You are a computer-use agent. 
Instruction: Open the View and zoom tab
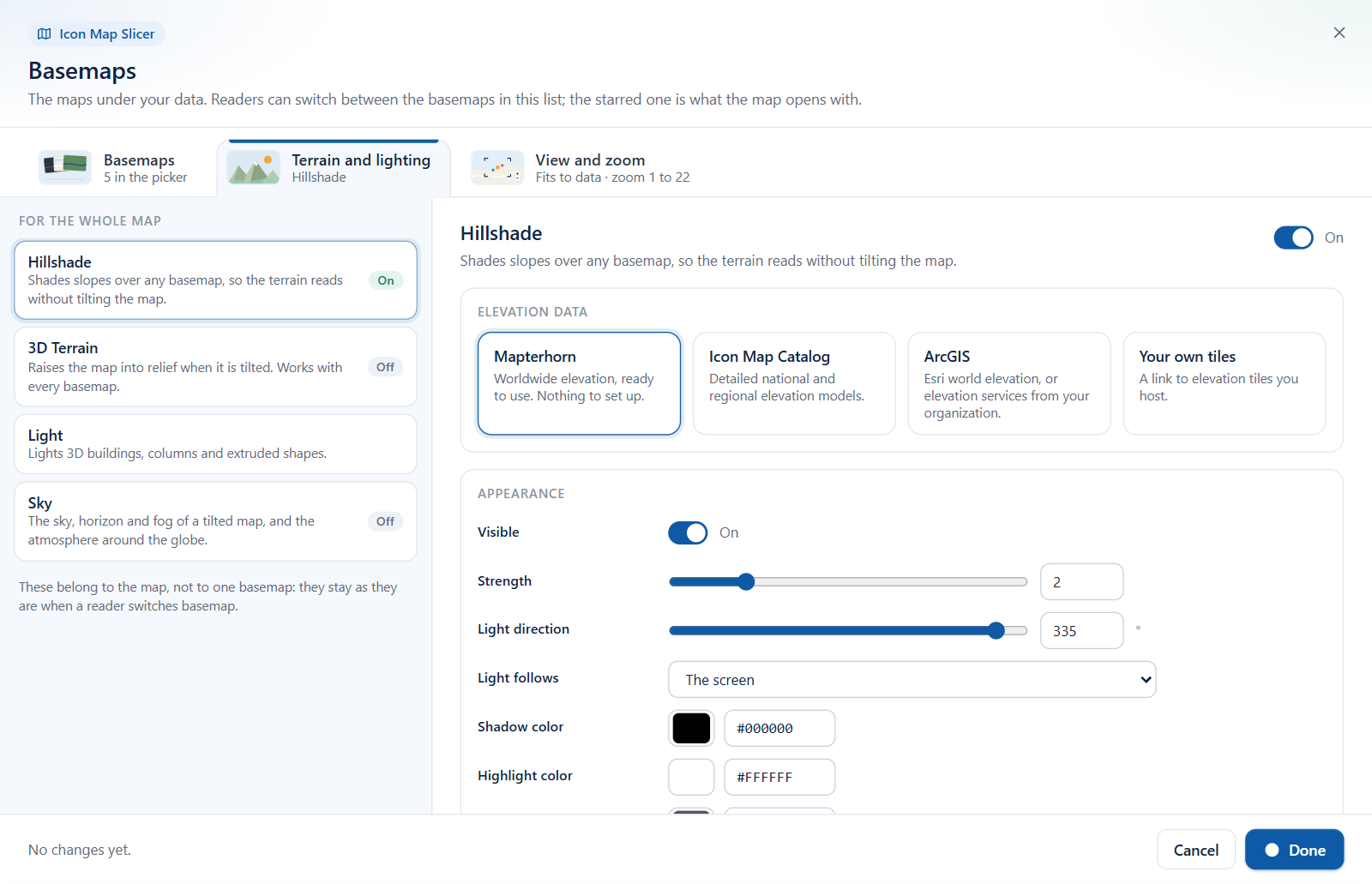(581, 168)
